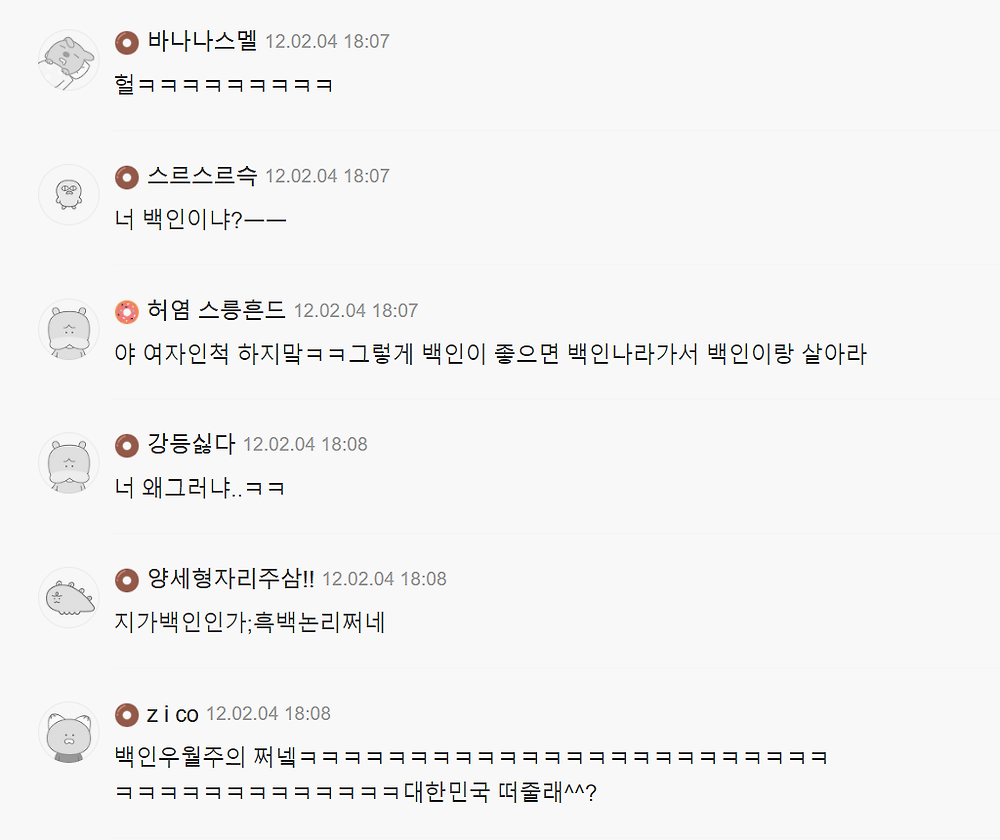Click the donut badge icon beside z i co

[x=127, y=715]
